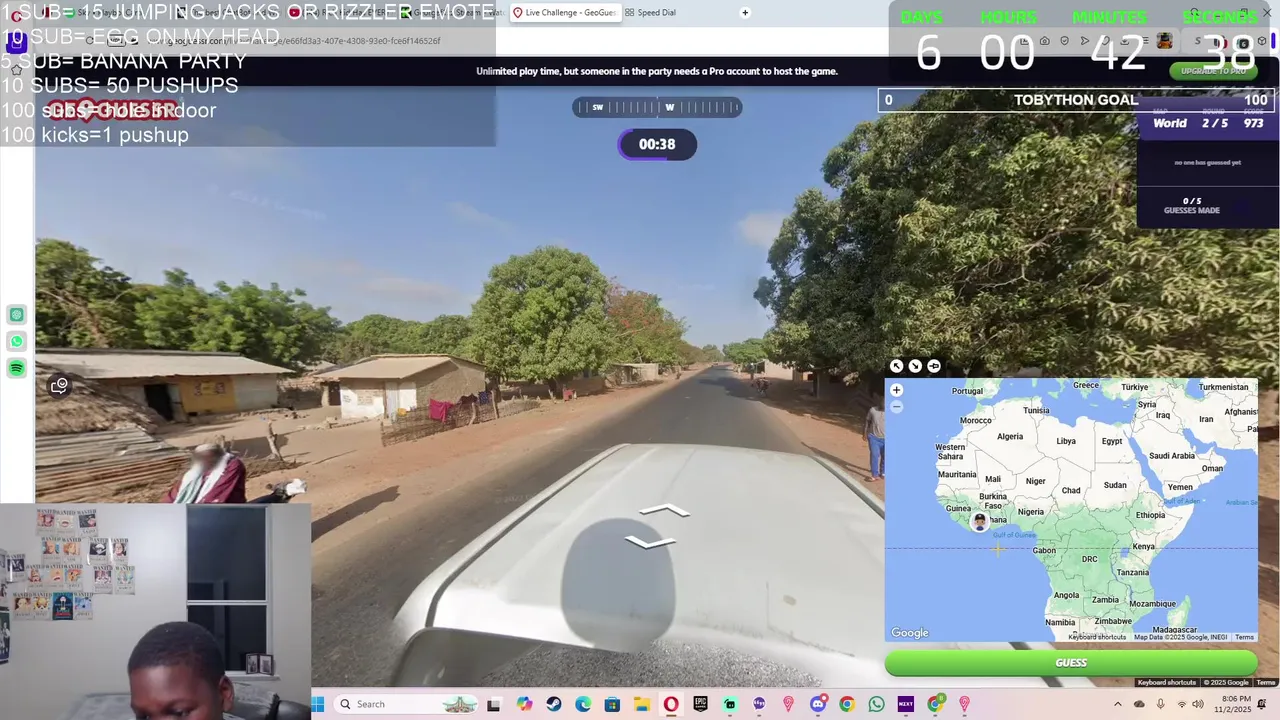
Task: Switch to the Live Challenge GeoGuessr tab
Action: [565, 12]
